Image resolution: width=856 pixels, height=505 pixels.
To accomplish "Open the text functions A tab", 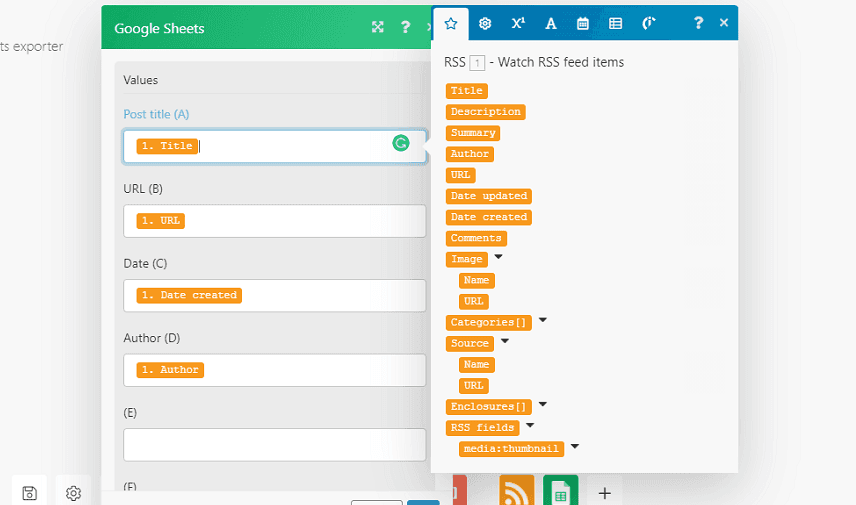I will (551, 23).
